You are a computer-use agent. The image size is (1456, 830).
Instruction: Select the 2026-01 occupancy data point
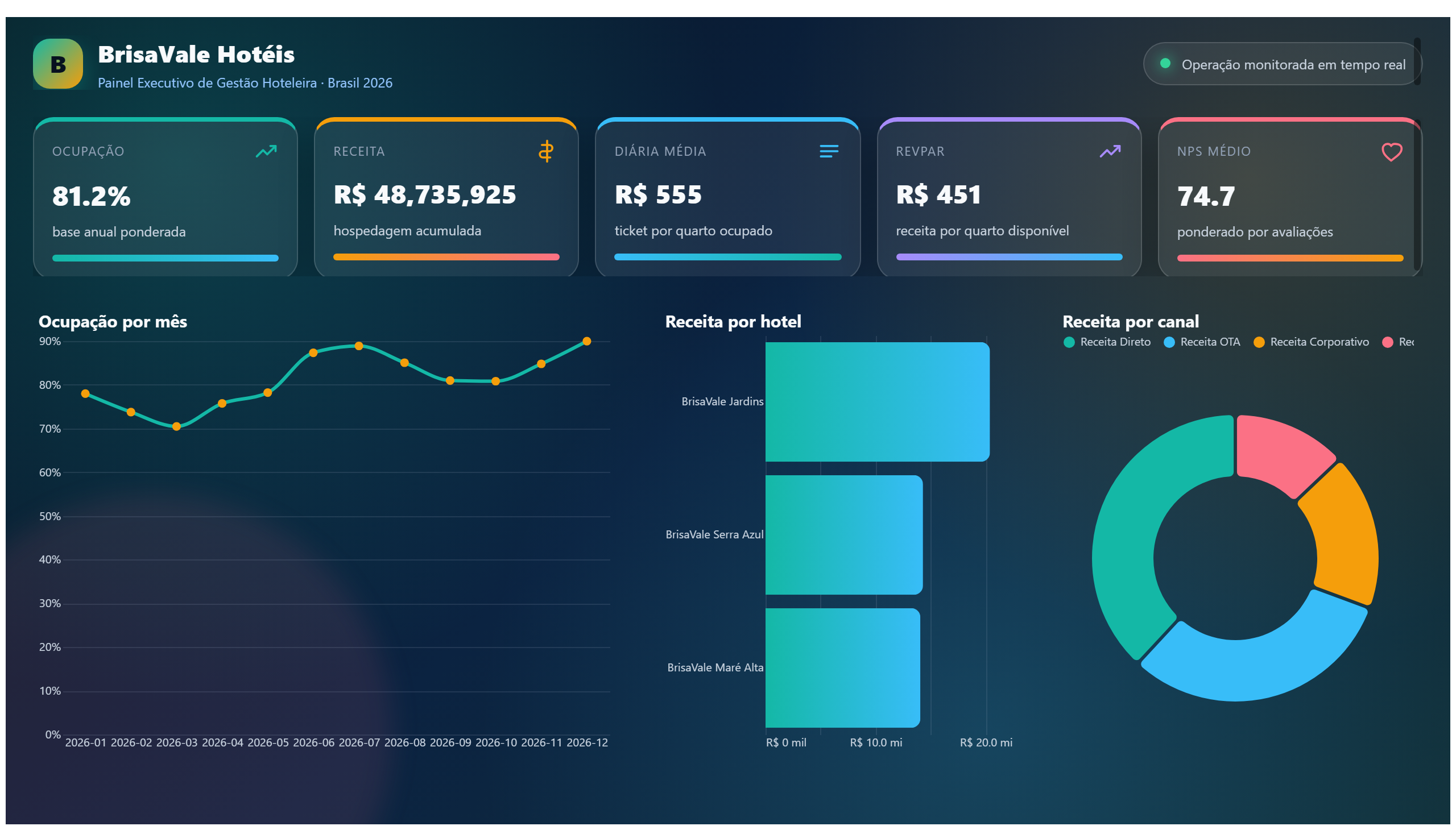[85, 394]
